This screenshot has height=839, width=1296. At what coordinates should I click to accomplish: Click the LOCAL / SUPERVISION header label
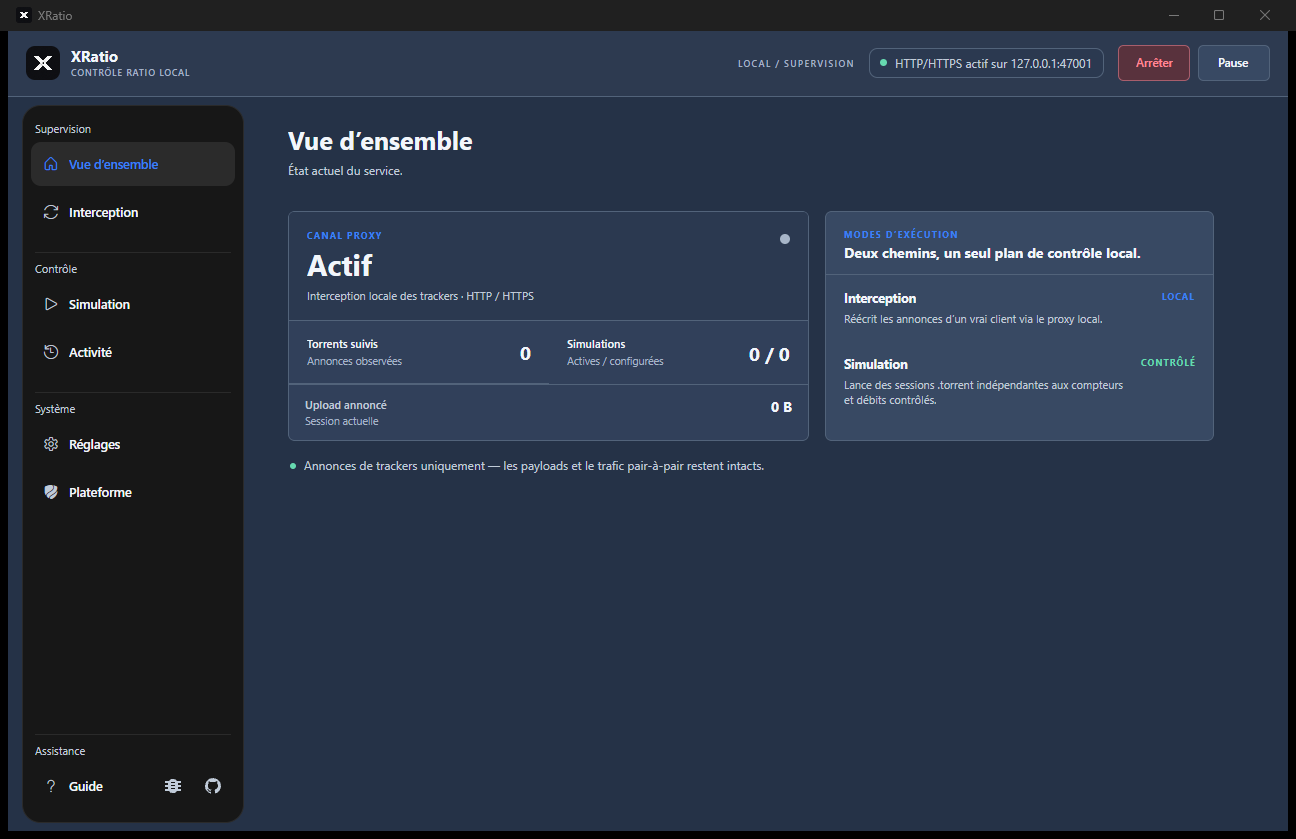[796, 63]
